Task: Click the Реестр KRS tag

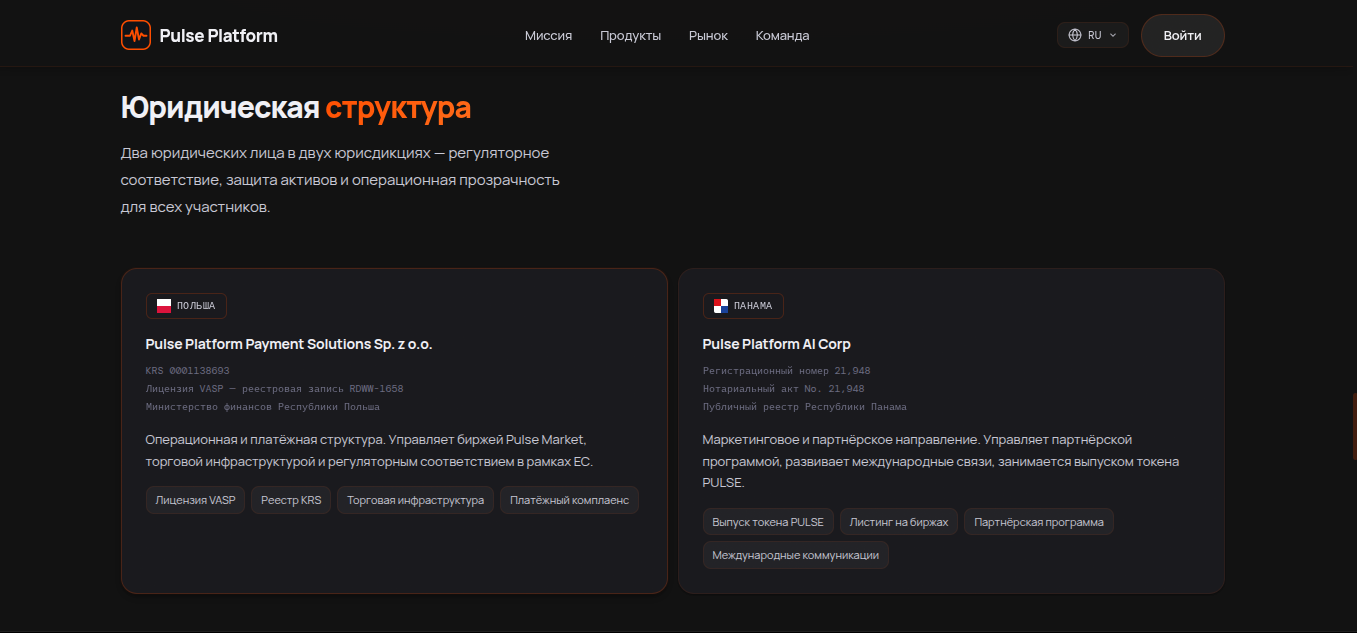Action: tap(291, 500)
